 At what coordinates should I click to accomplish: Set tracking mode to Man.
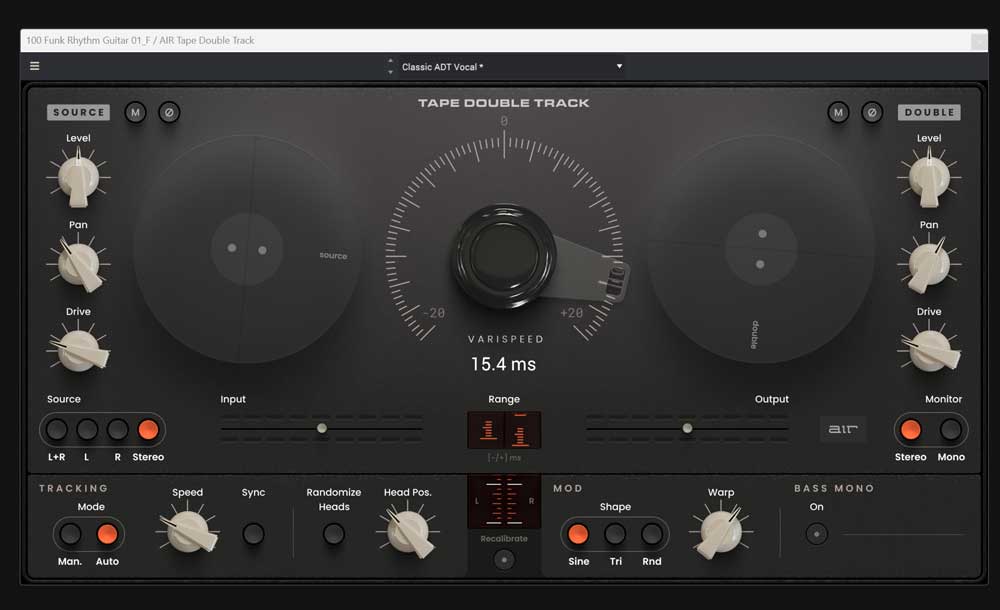click(x=70, y=534)
